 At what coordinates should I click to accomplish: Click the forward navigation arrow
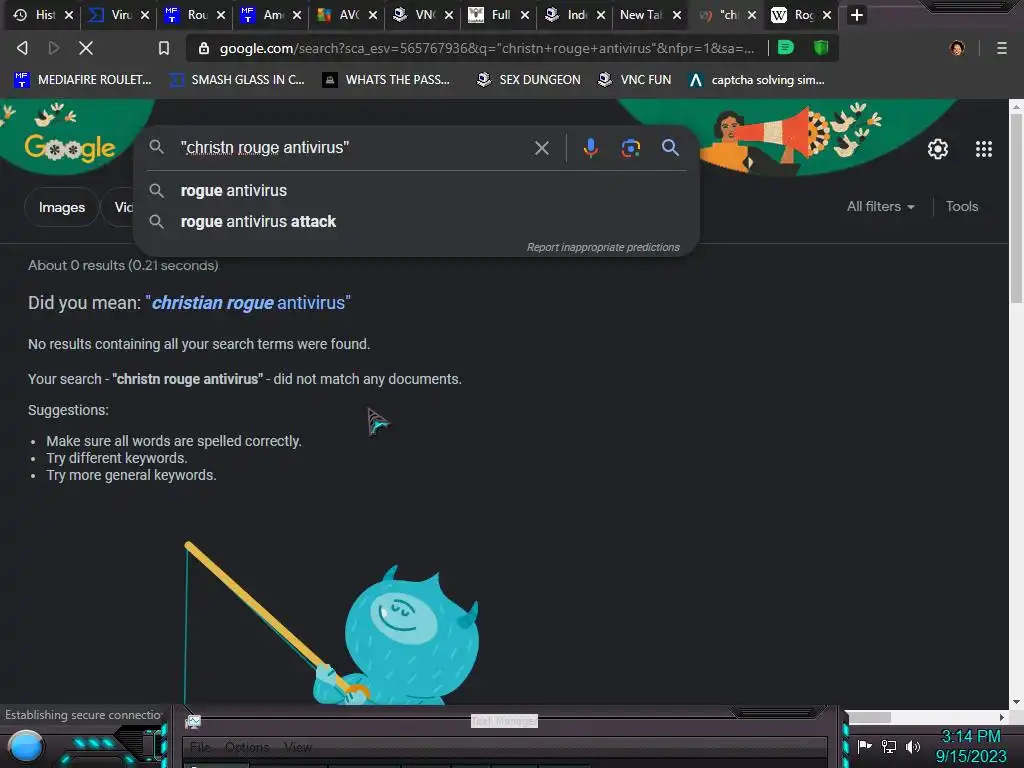[x=54, y=48]
